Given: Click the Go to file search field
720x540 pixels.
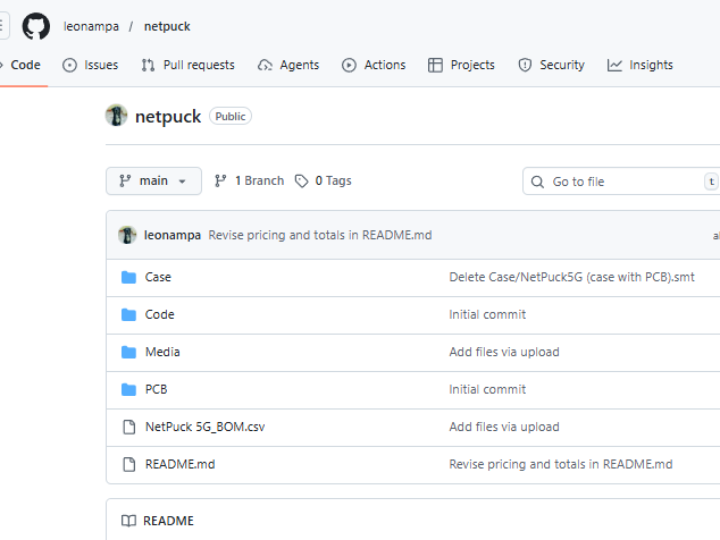Looking at the screenshot, I should (620, 181).
